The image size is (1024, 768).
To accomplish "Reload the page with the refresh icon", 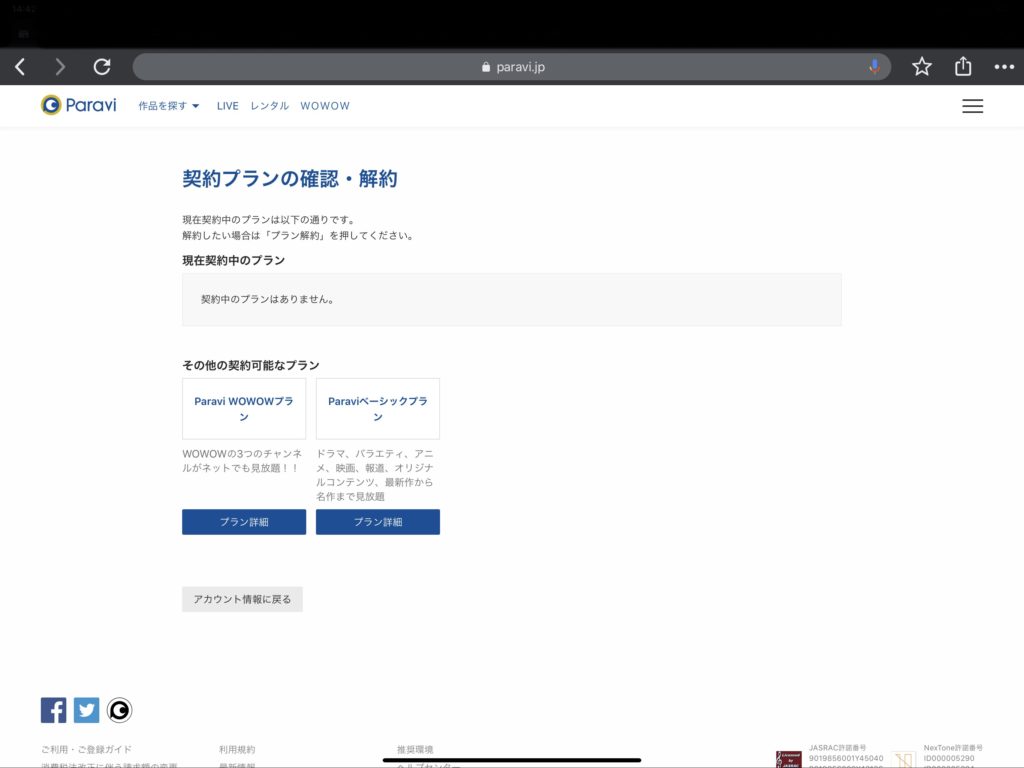I will pyautogui.click(x=102, y=67).
